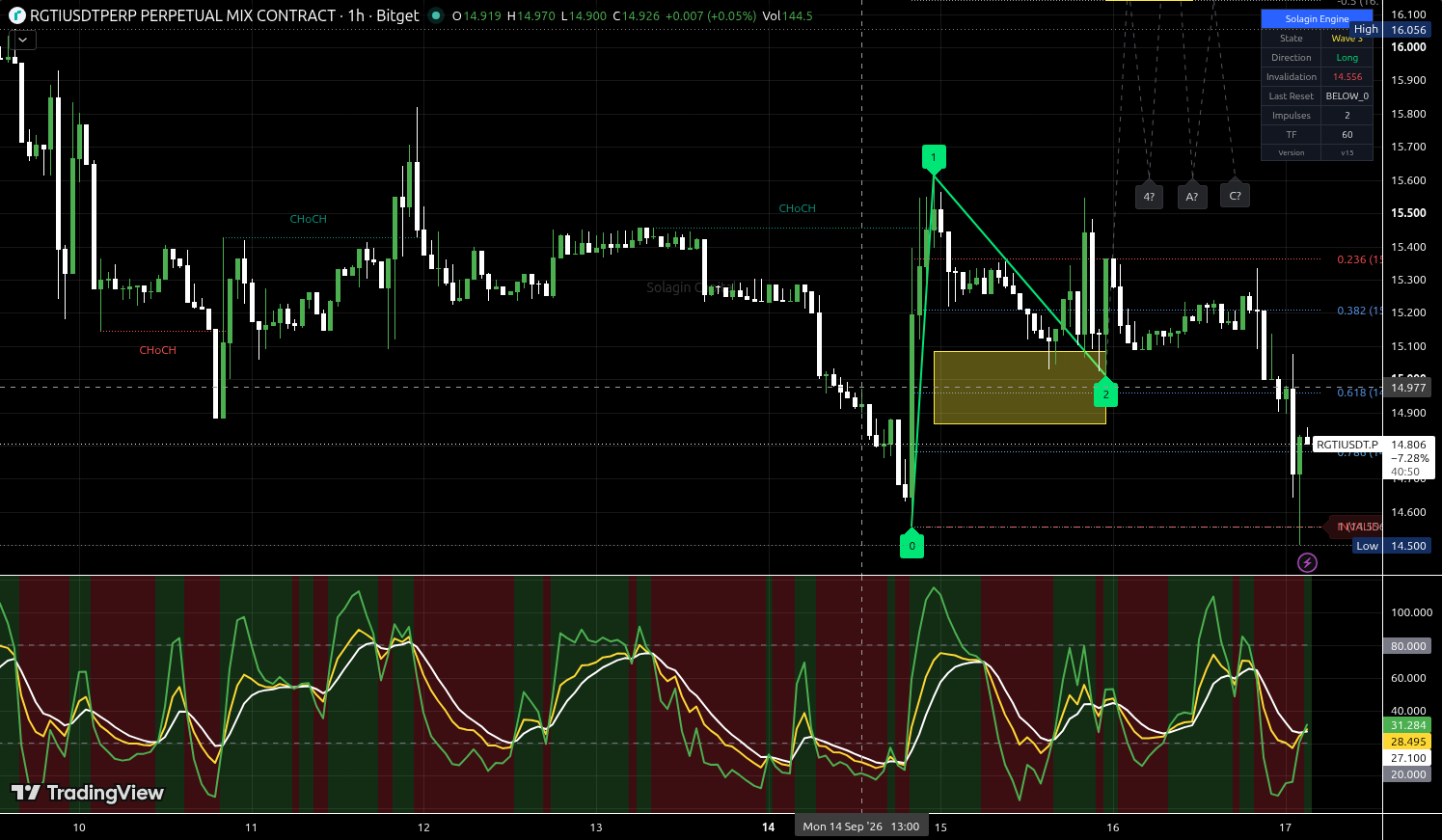Click the green 31.284 oscillator value

pyautogui.click(x=1408, y=725)
